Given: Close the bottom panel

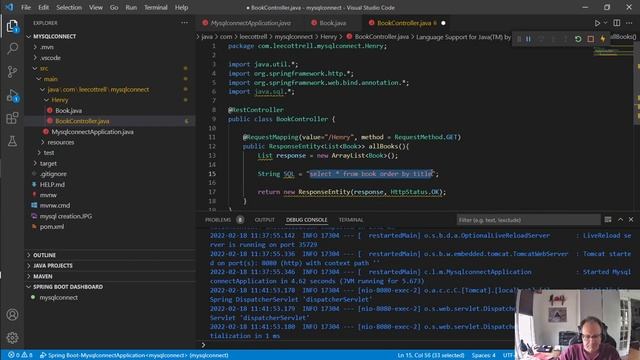Looking at the screenshot, I should point(631,220).
